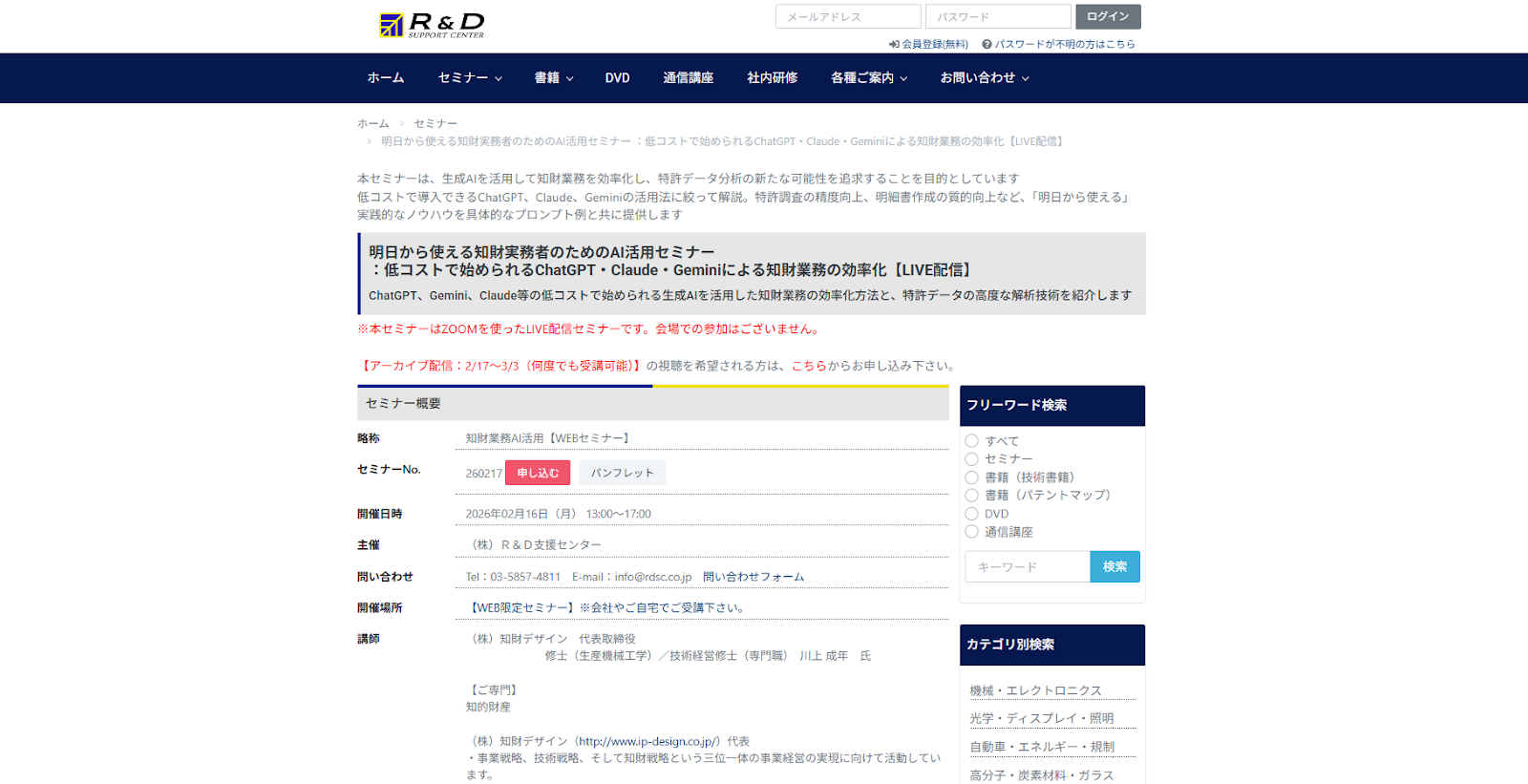
Task: Open the 高分子・炭素材料・ガラス category link
Action: click(1041, 775)
